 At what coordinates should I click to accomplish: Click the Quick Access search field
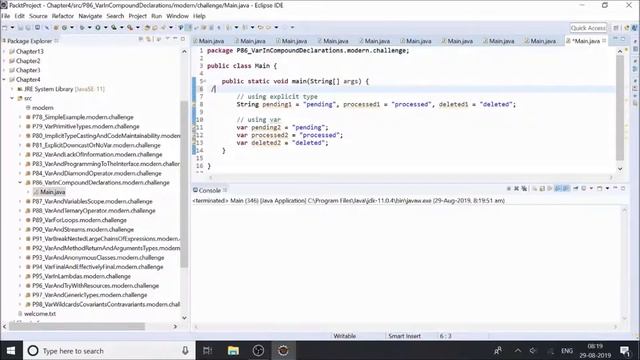(x=588, y=28)
